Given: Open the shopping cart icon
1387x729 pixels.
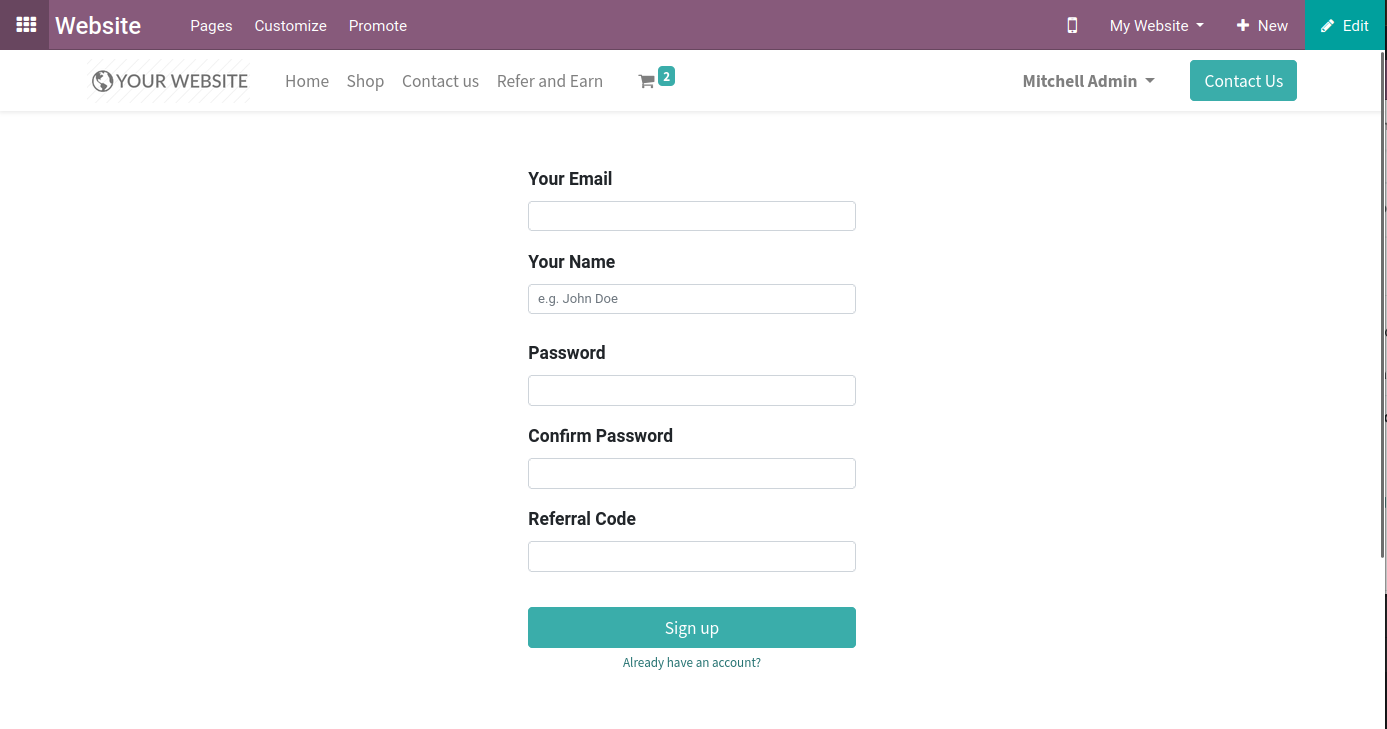Looking at the screenshot, I should [x=646, y=82].
